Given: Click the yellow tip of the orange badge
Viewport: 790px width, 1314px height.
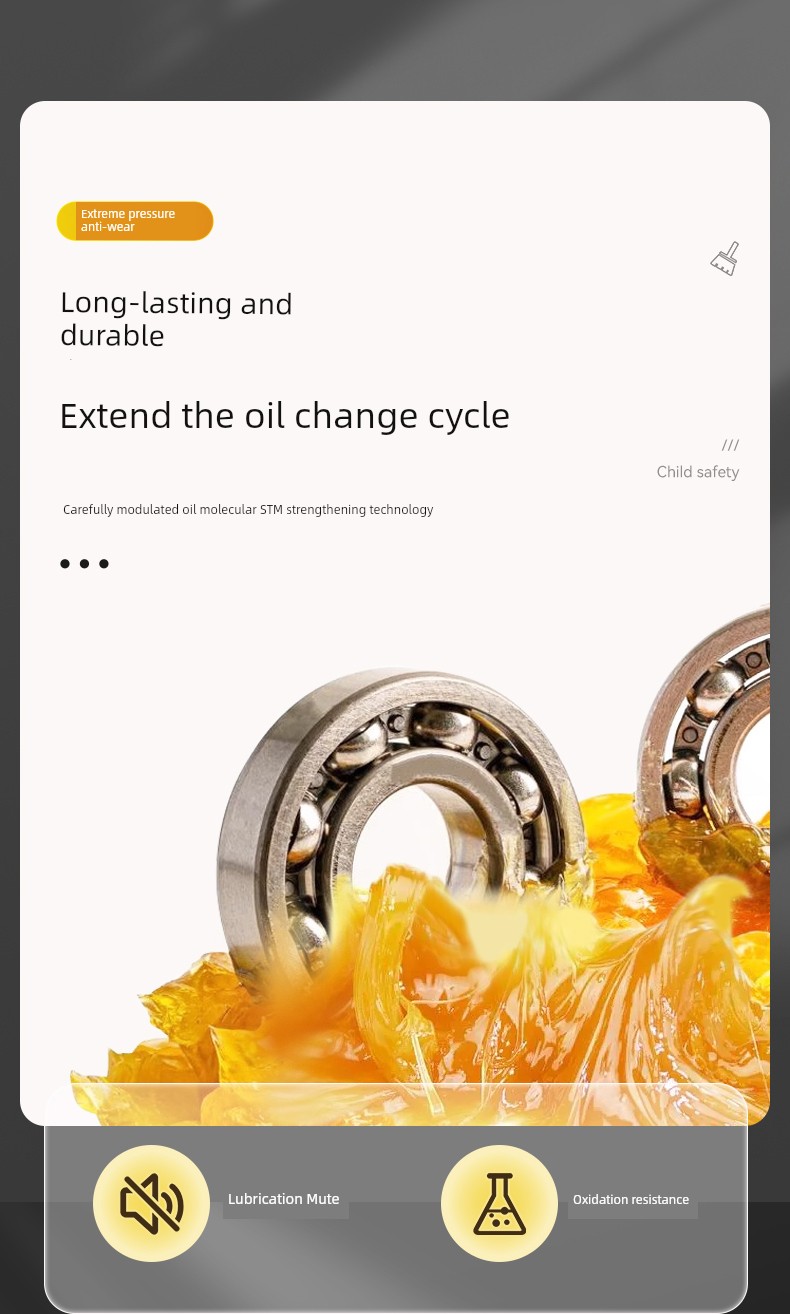Looking at the screenshot, I should coord(66,221).
